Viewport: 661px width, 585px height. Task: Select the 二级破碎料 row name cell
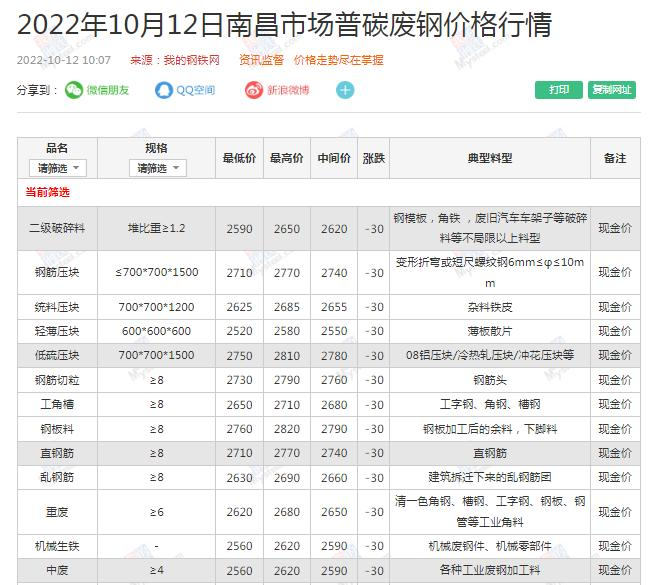pos(57,229)
